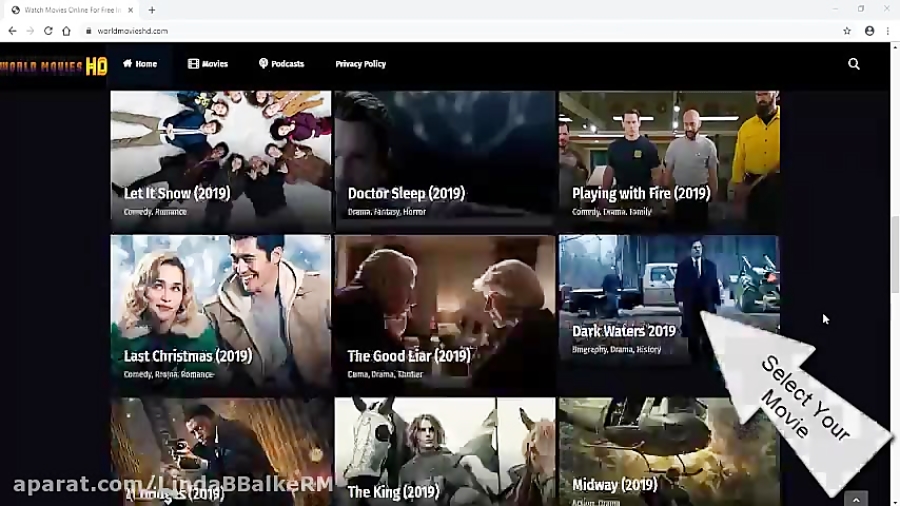The width and height of the screenshot is (900, 506).
Task: Select the Watch Movies Online browser tab
Action: (x=73, y=10)
